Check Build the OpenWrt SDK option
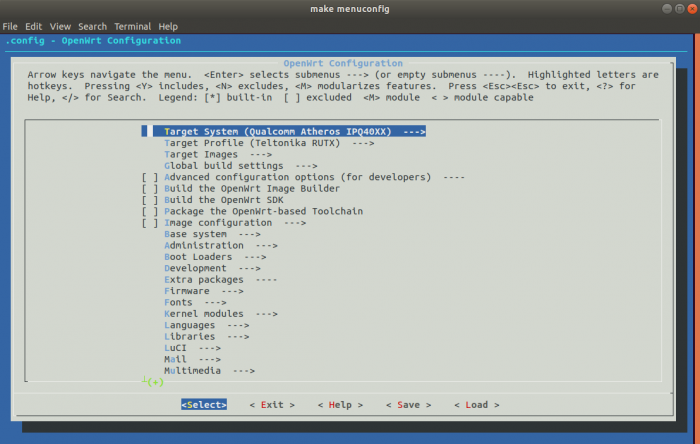The height and width of the screenshot is (444, 700). click(x=150, y=200)
